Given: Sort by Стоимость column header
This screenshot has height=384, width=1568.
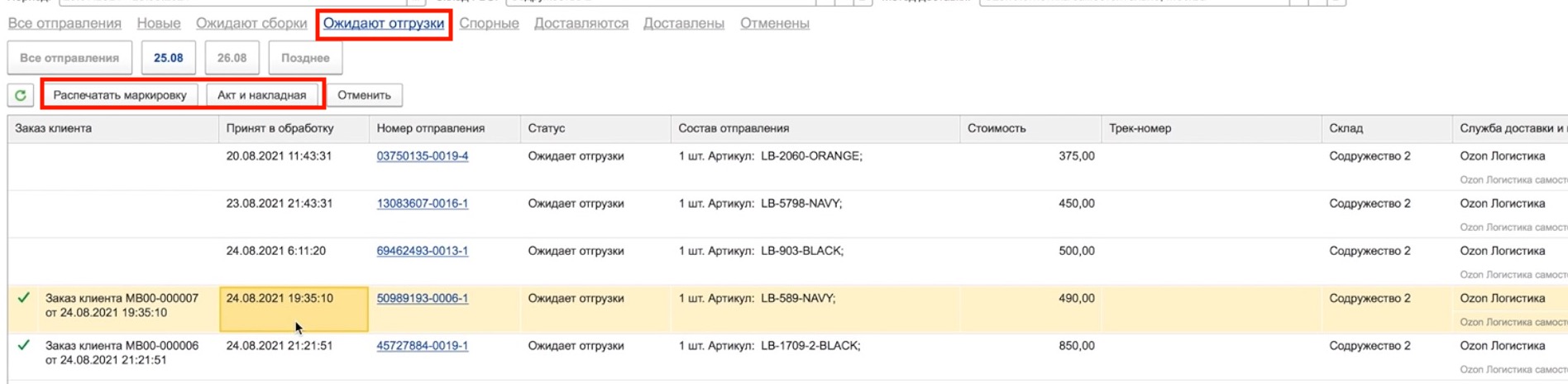Looking at the screenshot, I should tap(1031, 128).
